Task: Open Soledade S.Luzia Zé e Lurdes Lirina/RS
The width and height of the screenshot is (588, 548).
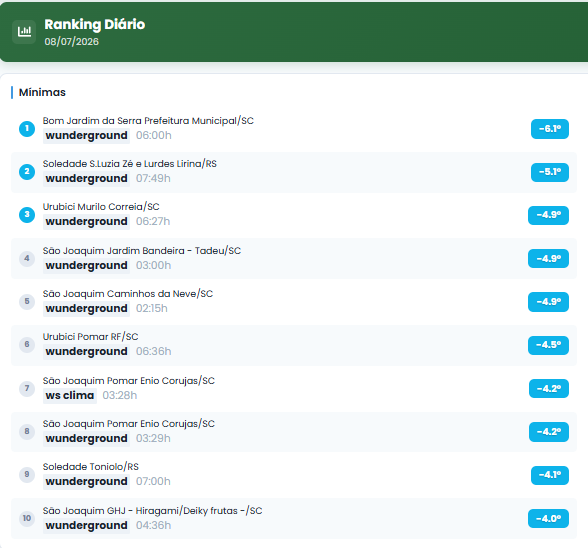Action: click(130, 164)
